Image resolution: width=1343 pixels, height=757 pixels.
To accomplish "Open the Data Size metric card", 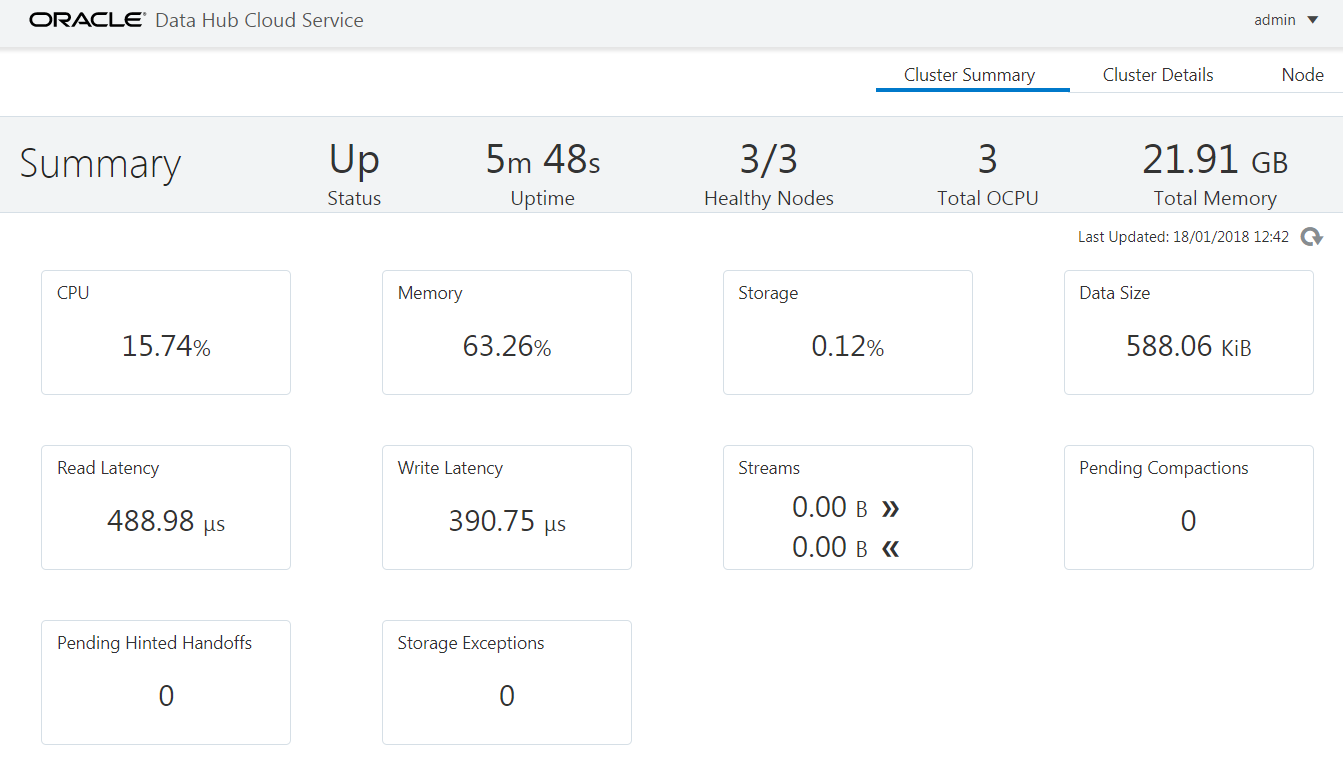I will tap(1188, 332).
